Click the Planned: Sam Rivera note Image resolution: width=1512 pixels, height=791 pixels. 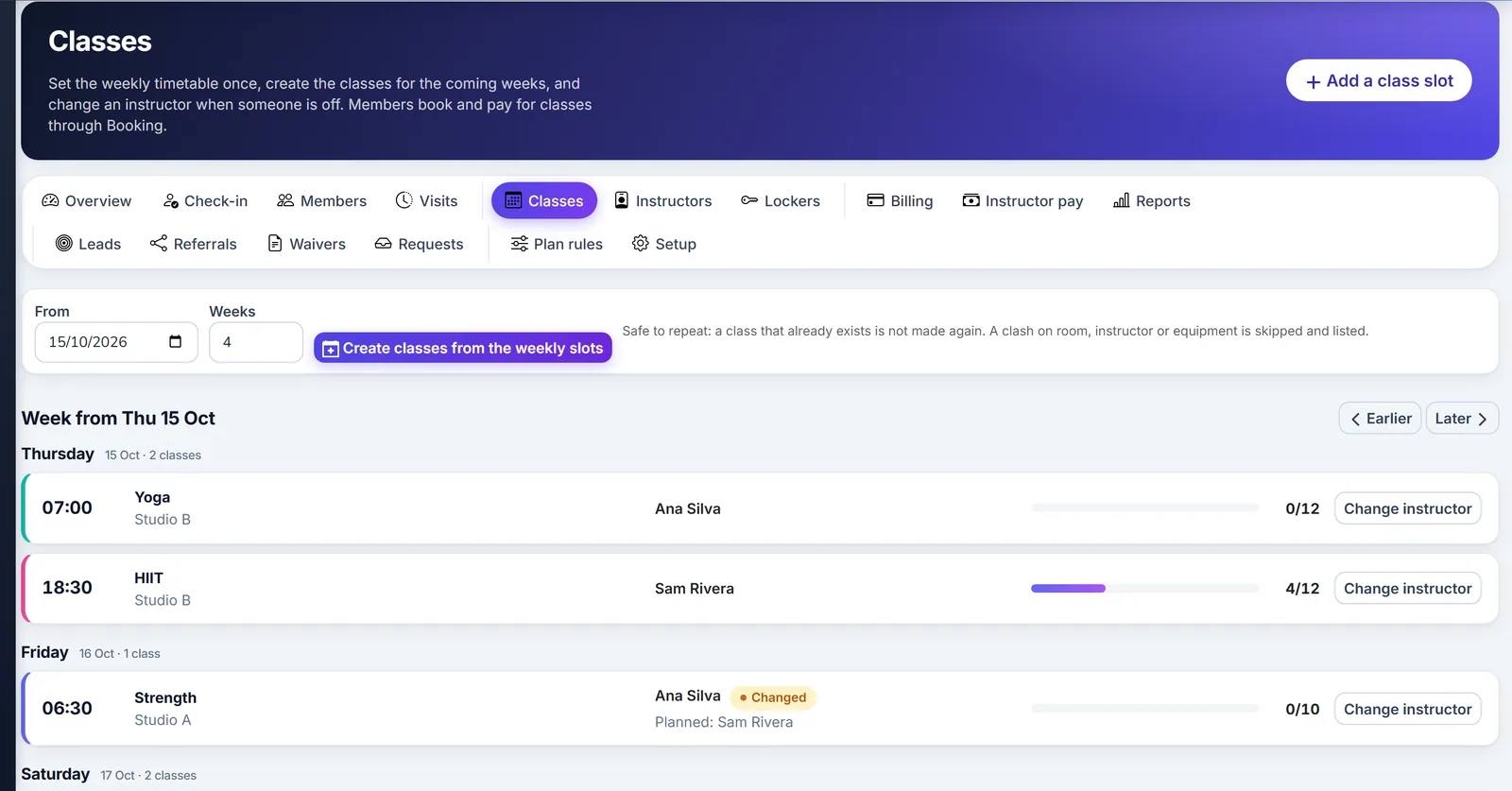click(724, 722)
